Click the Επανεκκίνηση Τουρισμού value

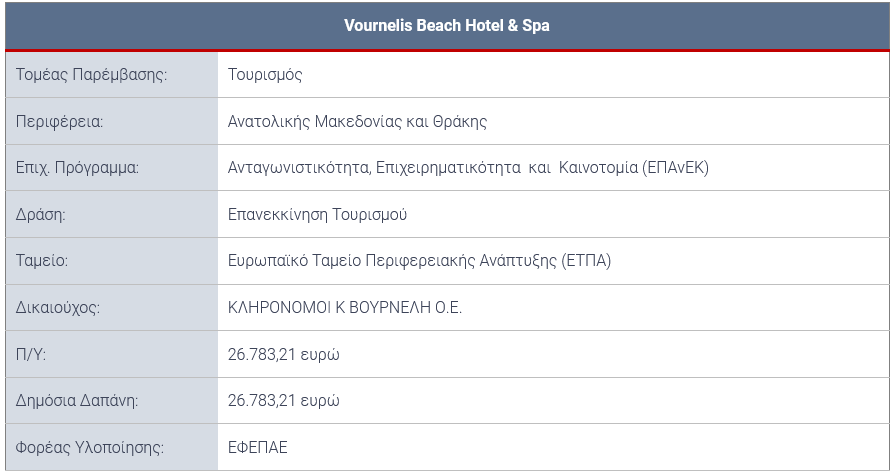point(317,214)
